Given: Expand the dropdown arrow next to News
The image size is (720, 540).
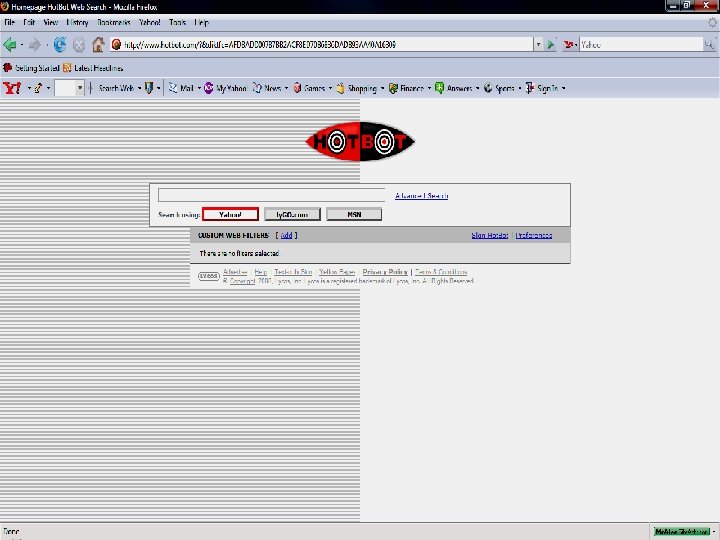Looking at the screenshot, I should pos(286,88).
